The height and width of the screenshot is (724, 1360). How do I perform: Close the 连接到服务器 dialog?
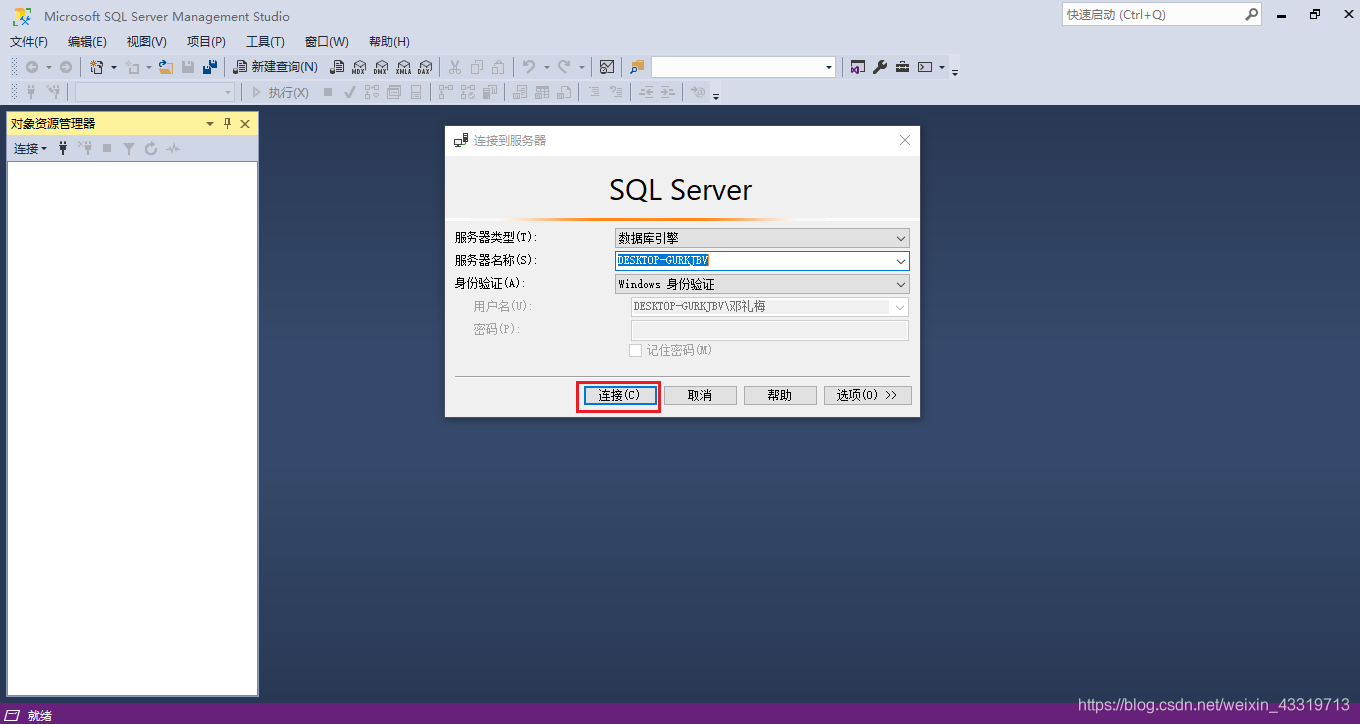click(x=905, y=140)
